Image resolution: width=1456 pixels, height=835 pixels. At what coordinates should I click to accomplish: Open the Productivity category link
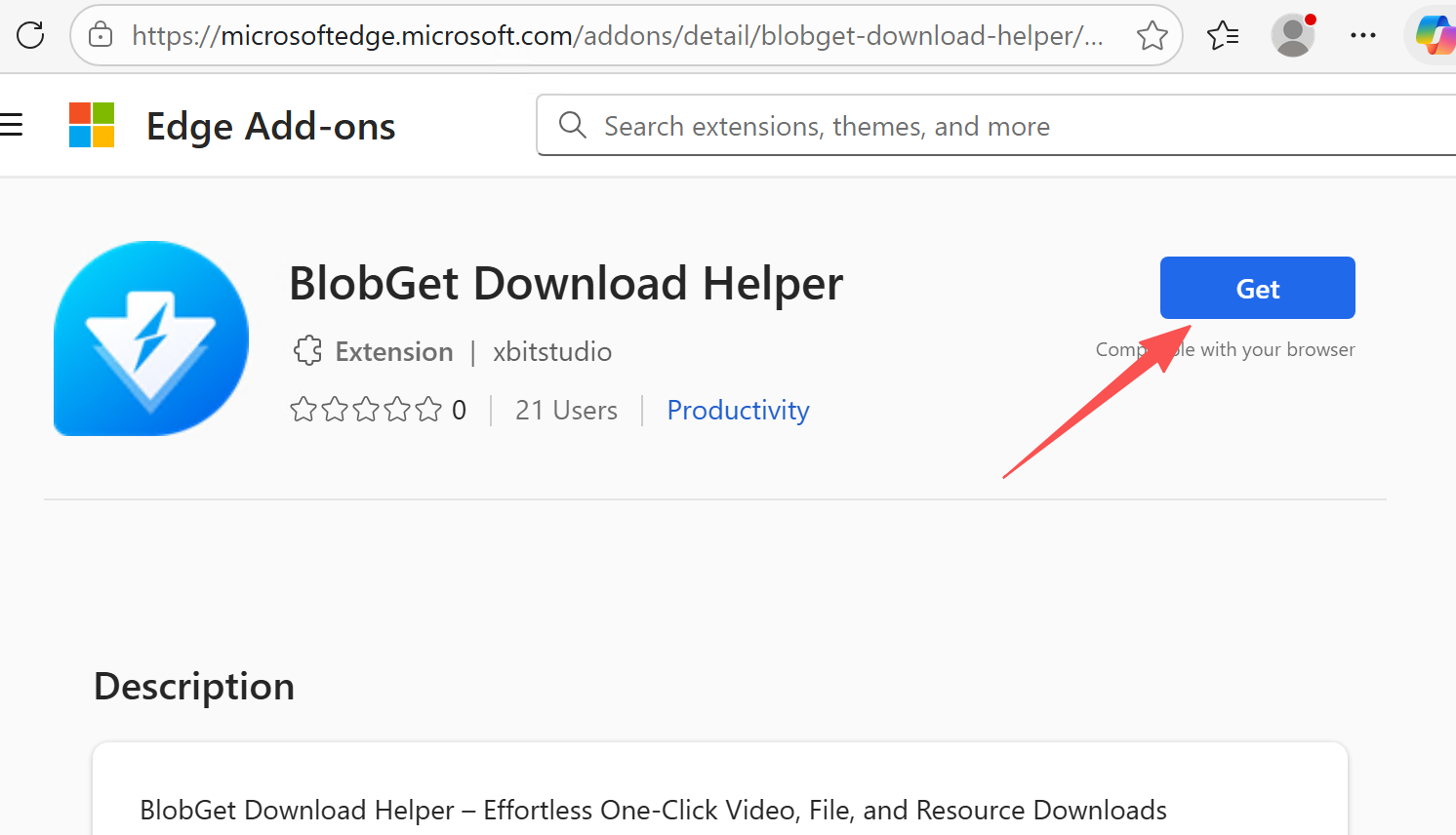[738, 410]
